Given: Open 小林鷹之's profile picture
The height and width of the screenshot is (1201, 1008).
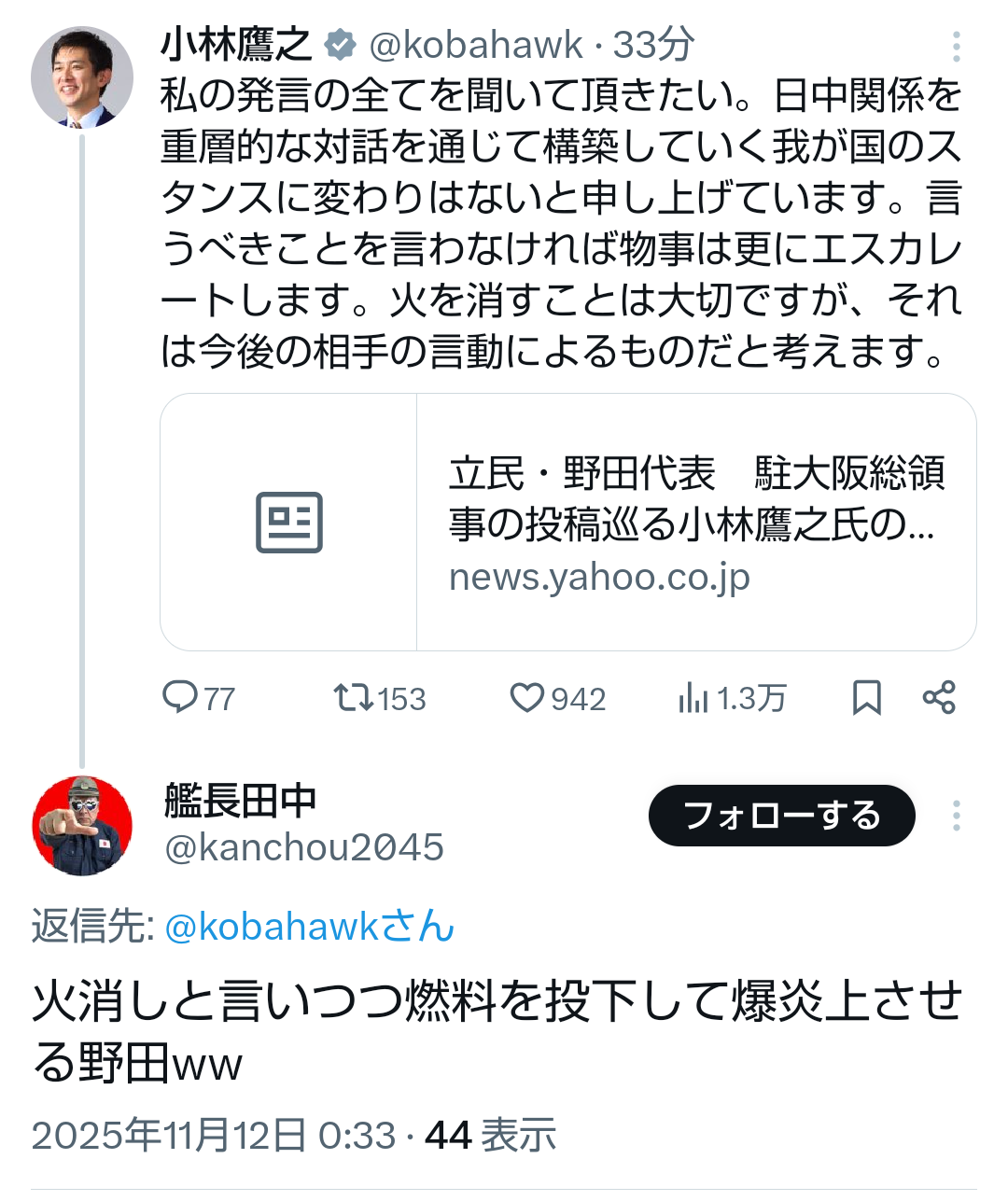Looking at the screenshot, I should coord(82,77).
